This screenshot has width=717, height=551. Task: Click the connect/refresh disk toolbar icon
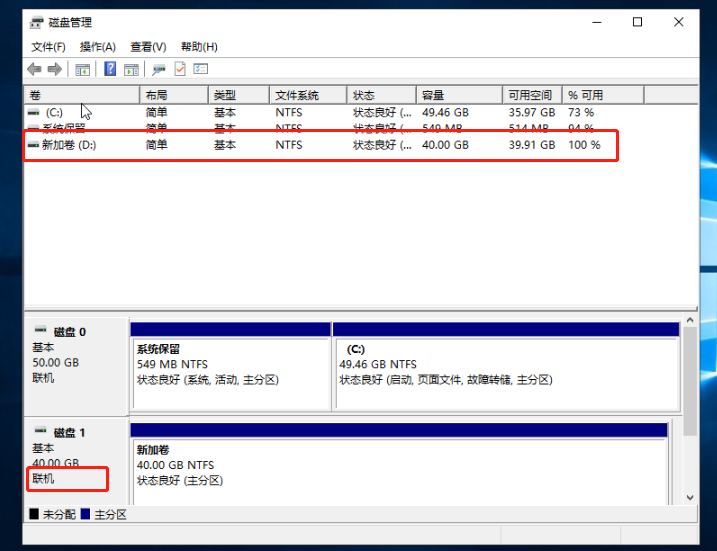tap(159, 70)
